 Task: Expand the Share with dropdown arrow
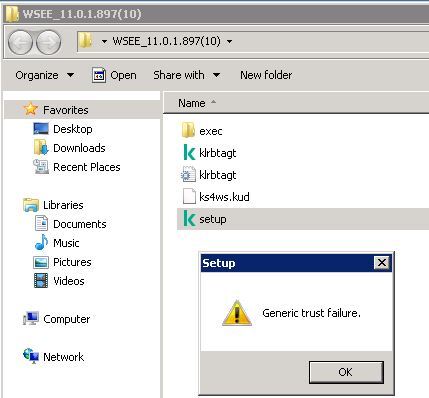coord(216,75)
